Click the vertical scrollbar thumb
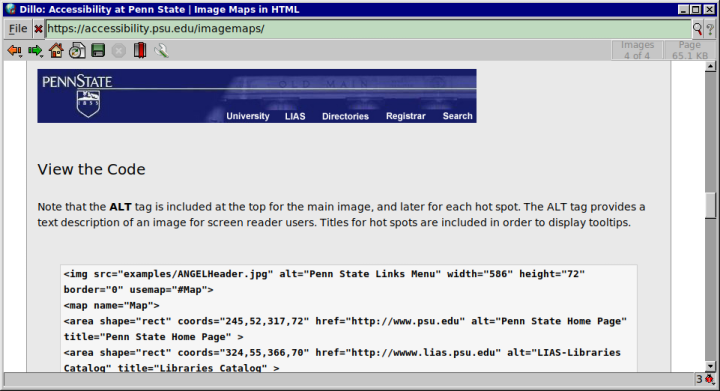 (x=710, y=205)
